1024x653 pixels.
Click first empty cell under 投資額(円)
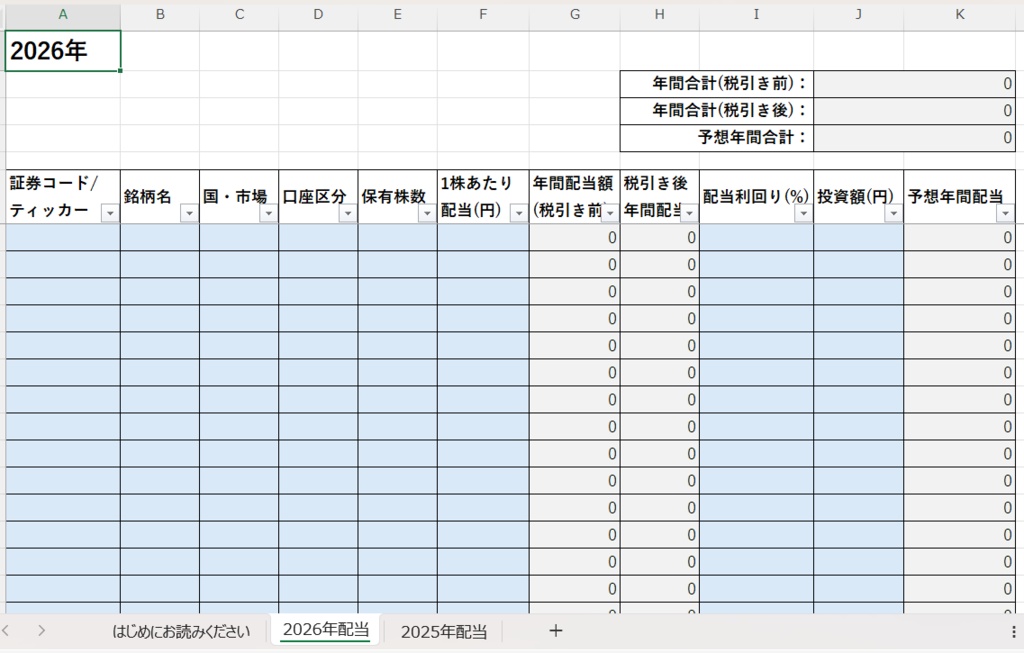pos(858,238)
